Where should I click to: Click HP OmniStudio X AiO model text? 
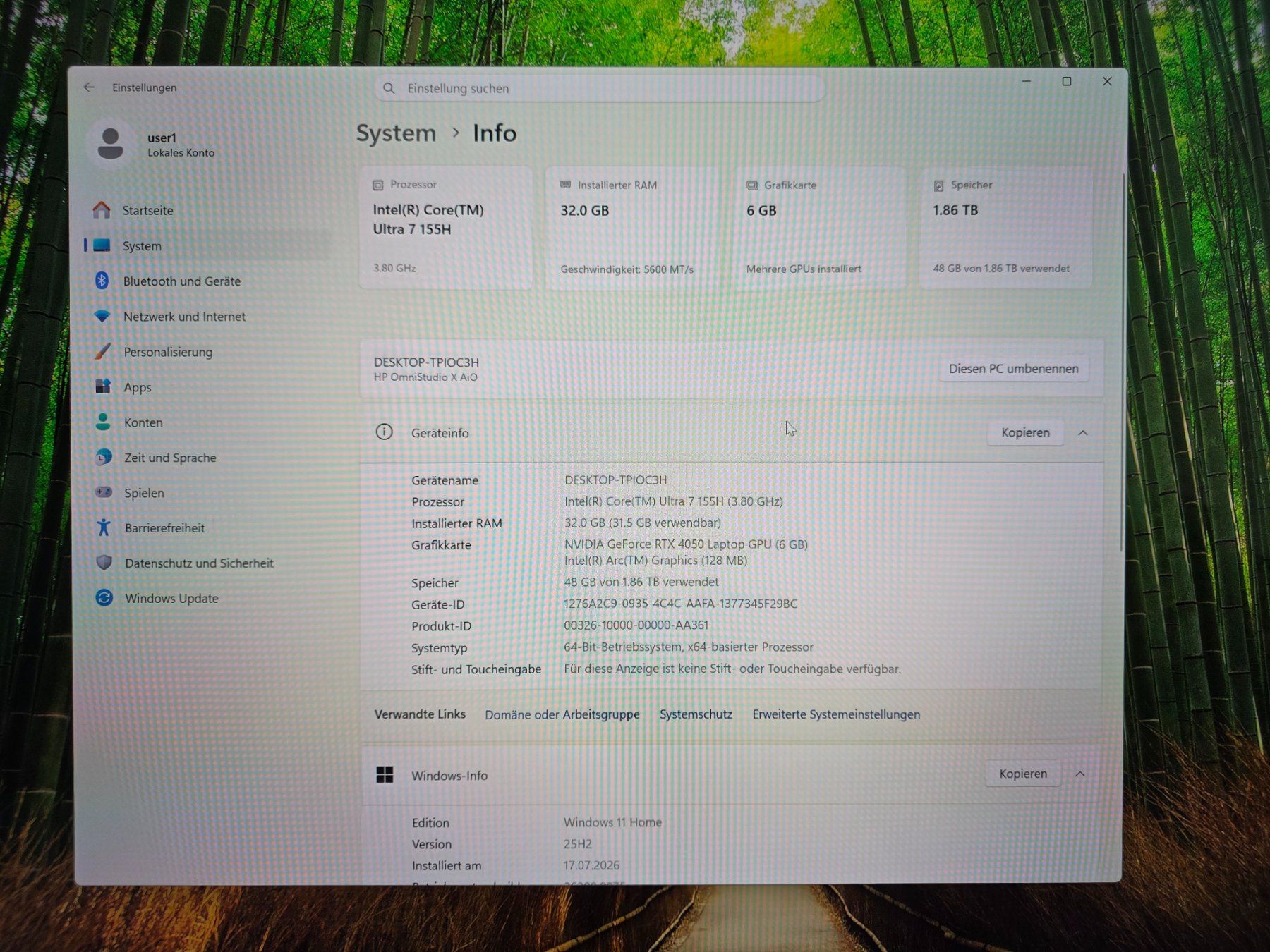[425, 377]
